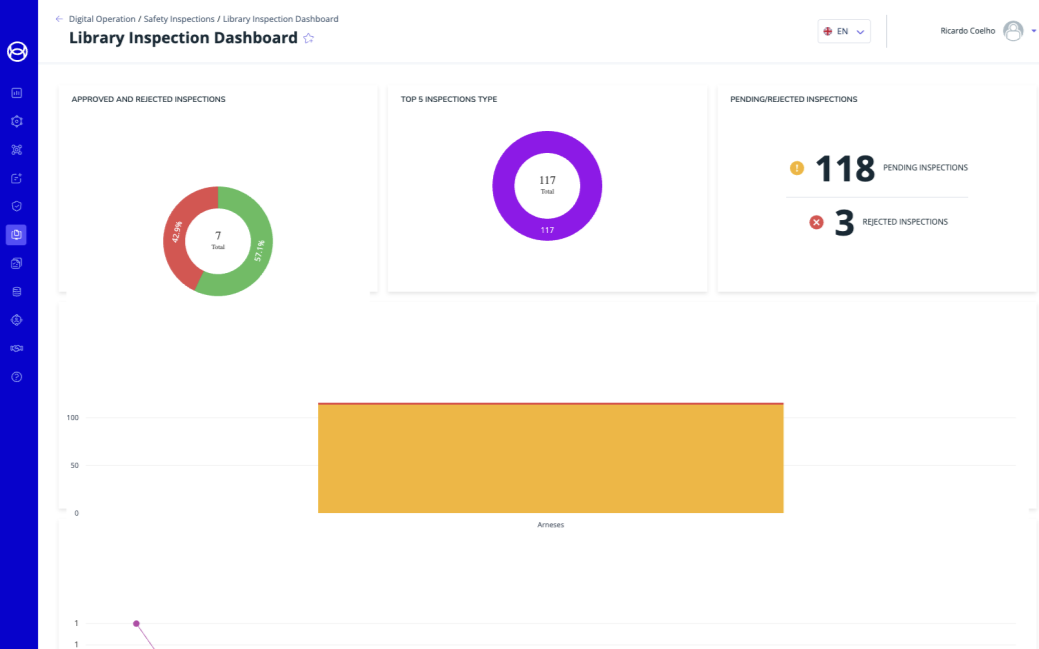
Task: Open the gear settings sidebar icon
Action: (x=17, y=121)
